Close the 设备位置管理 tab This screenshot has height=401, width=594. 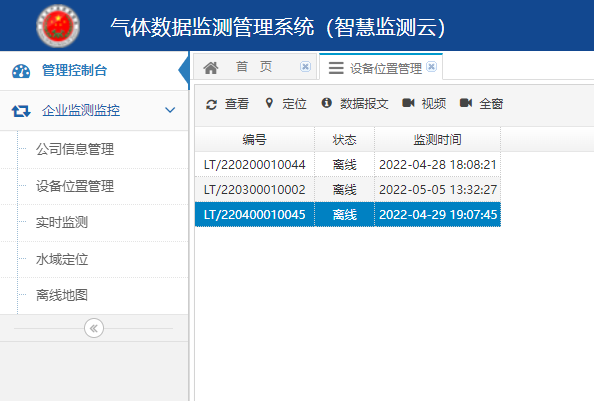(x=431, y=67)
